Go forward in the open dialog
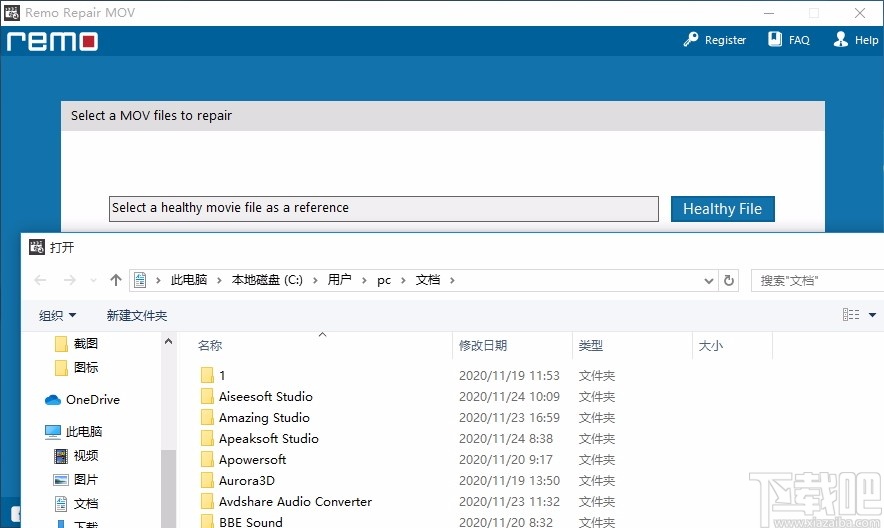The width and height of the screenshot is (884, 528). coord(69,280)
